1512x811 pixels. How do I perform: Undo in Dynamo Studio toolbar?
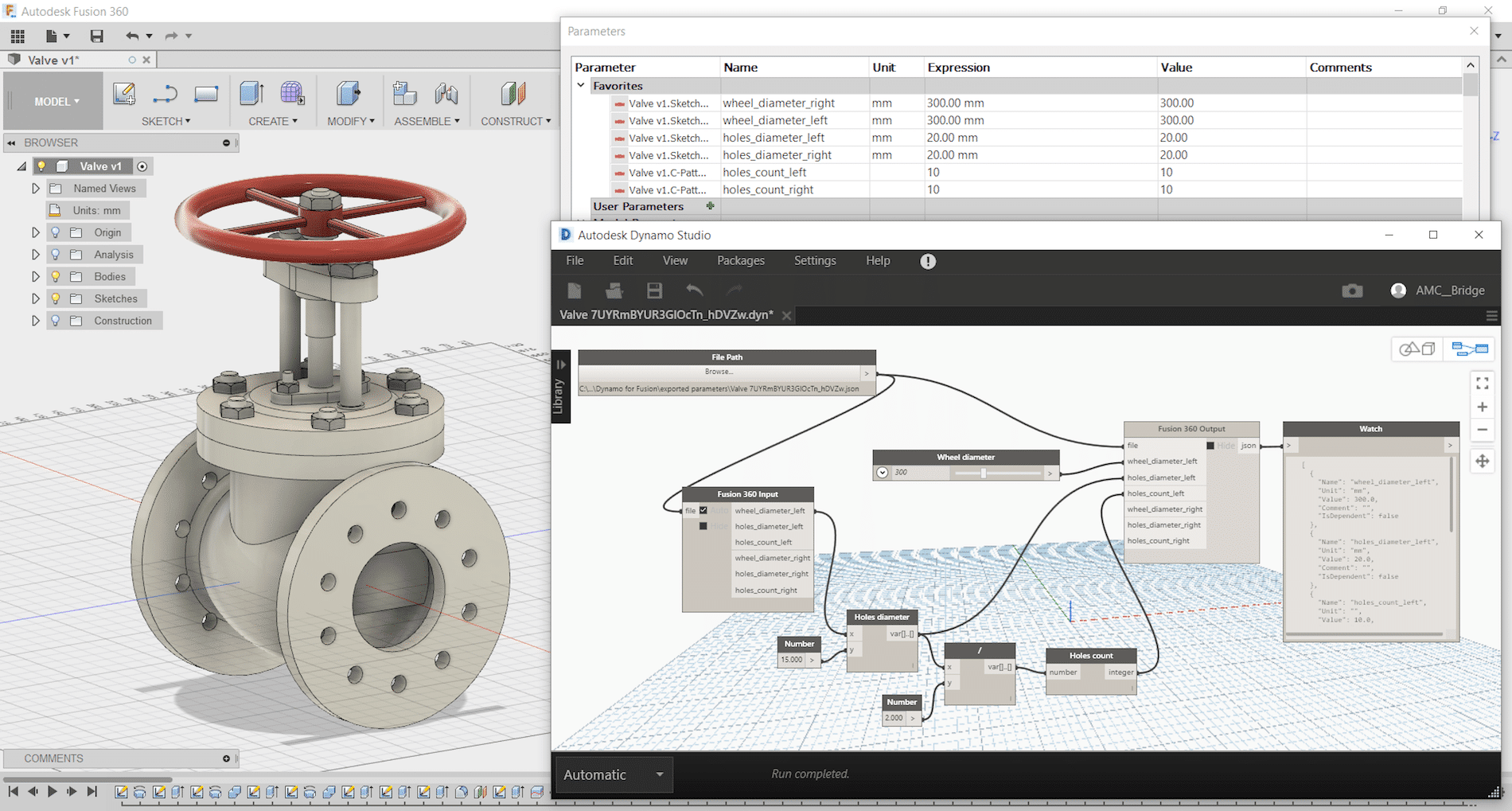(695, 290)
